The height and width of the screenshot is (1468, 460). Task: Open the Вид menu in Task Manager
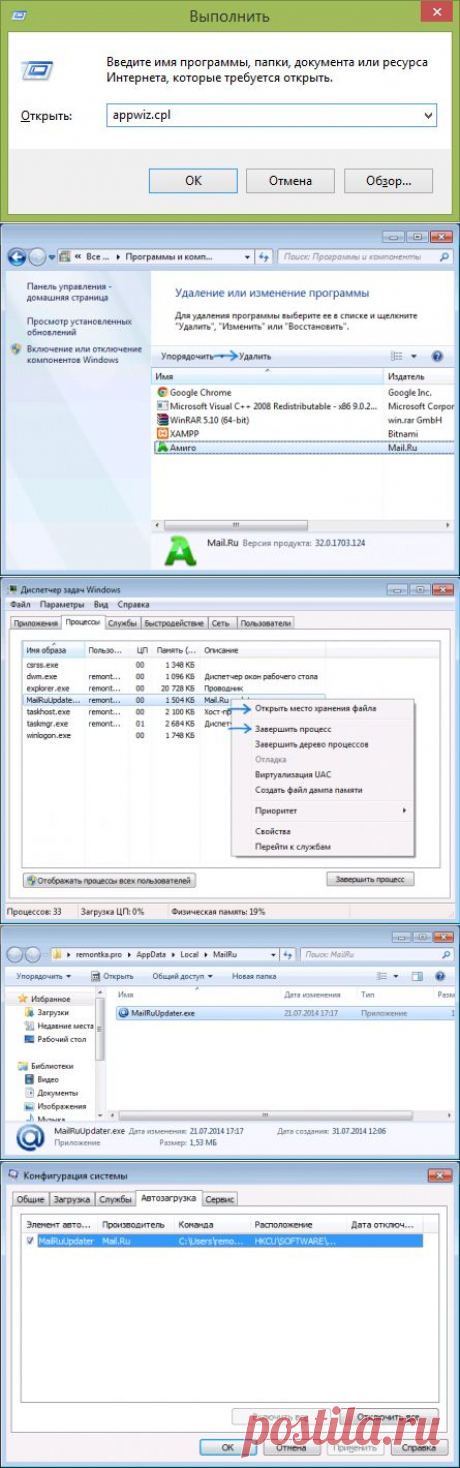click(x=101, y=605)
